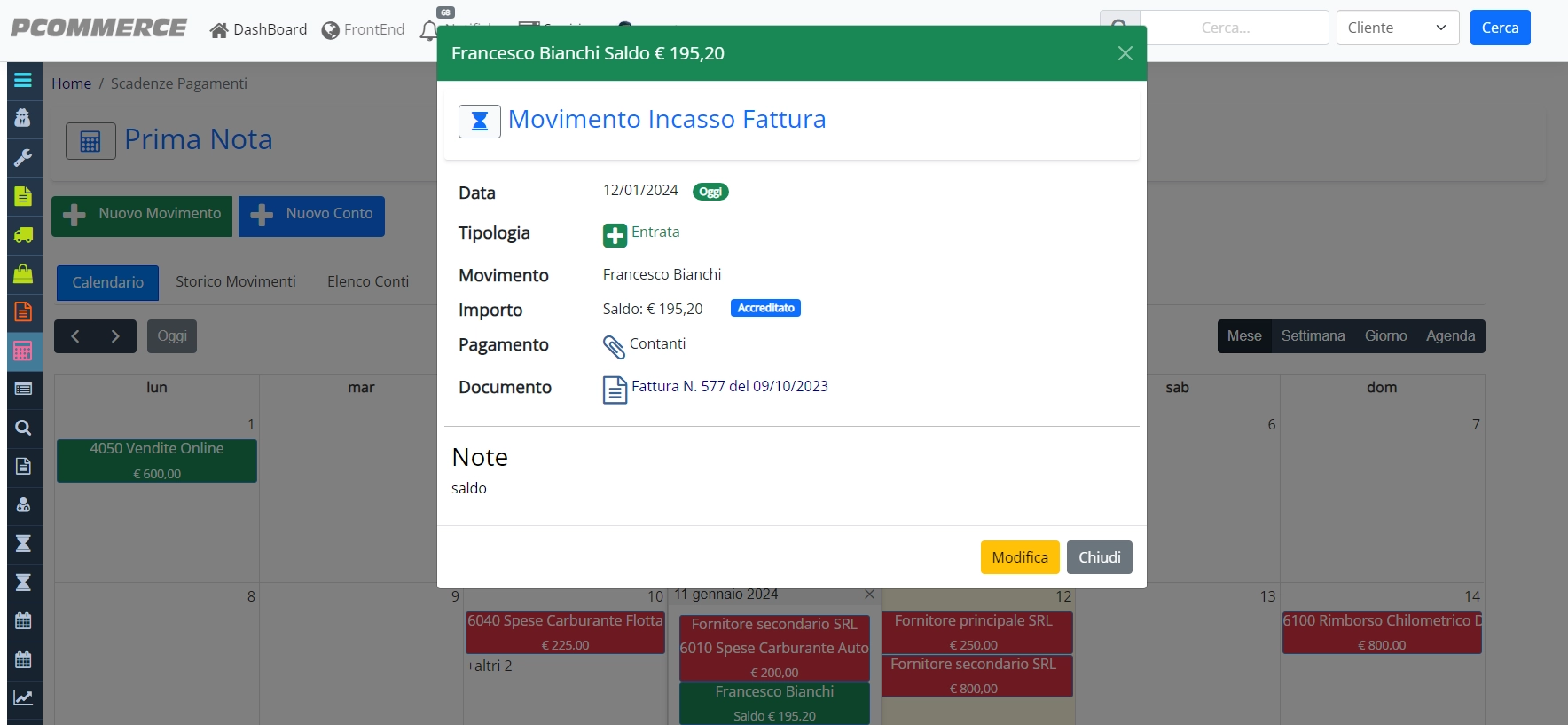1568x725 pixels.
Task: Open the line chart statistics sidebar icon
Action: click(x=23, y=697)
